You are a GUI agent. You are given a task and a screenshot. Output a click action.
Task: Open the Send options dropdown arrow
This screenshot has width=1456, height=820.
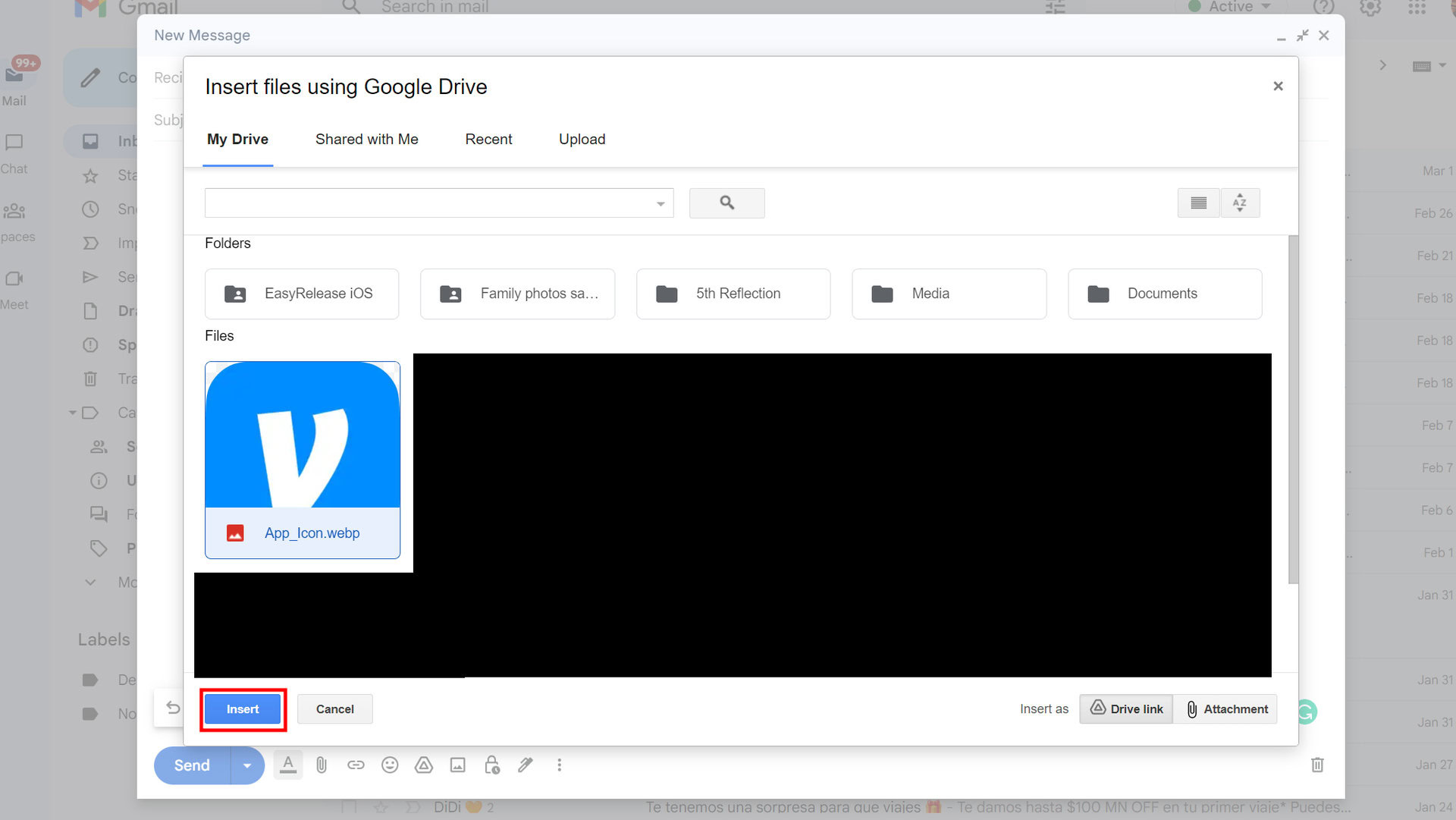tap(247, 765)
